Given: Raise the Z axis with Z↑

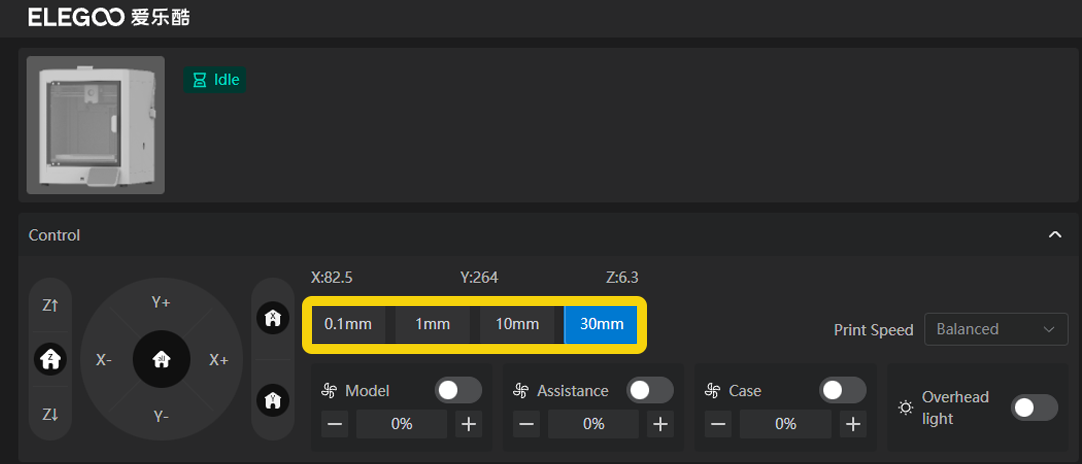Looking at the screenshot, I should [x=51, y=306].
